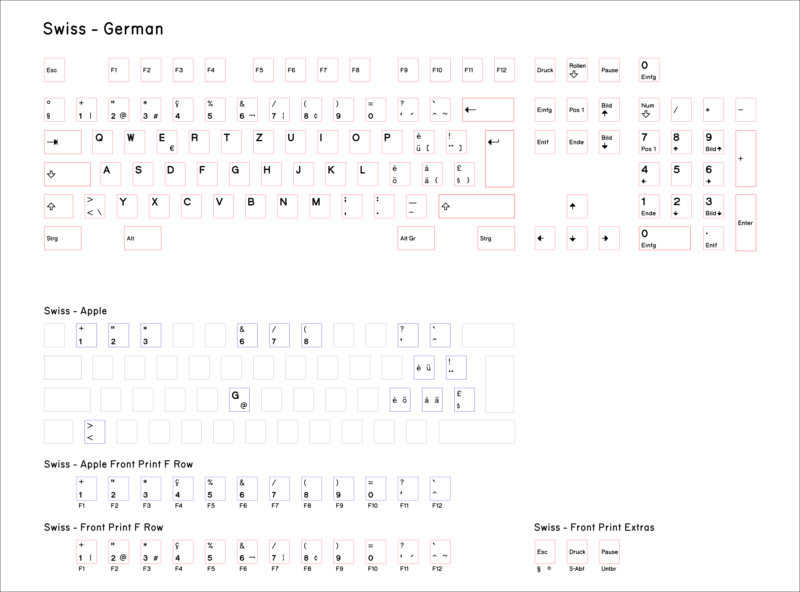Click the down arrow key in the arrow cluster

[577, 238]
